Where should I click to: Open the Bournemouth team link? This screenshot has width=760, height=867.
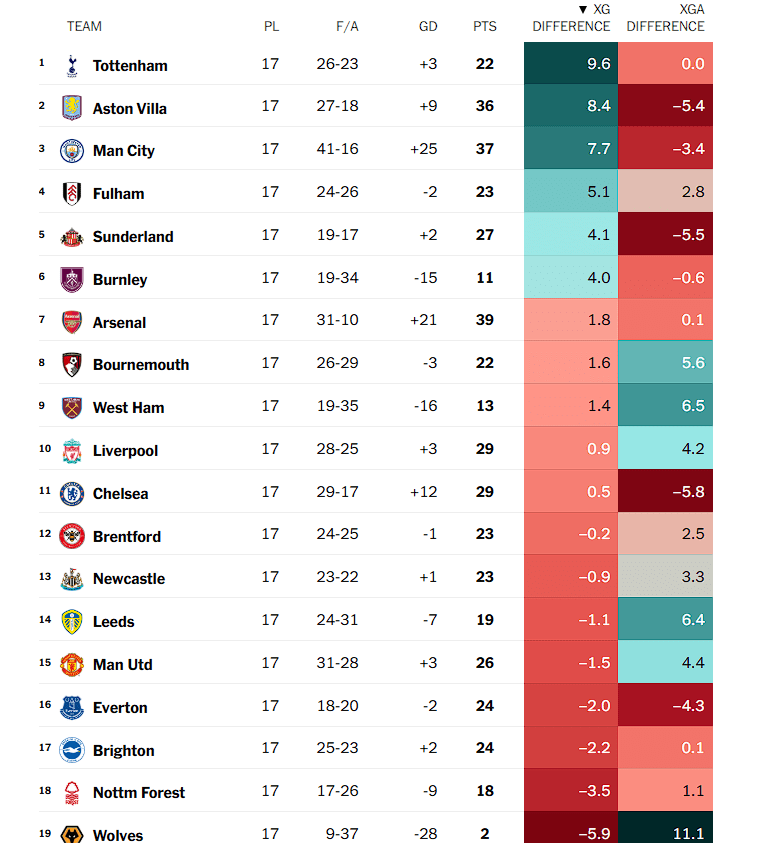pos(141,365)
